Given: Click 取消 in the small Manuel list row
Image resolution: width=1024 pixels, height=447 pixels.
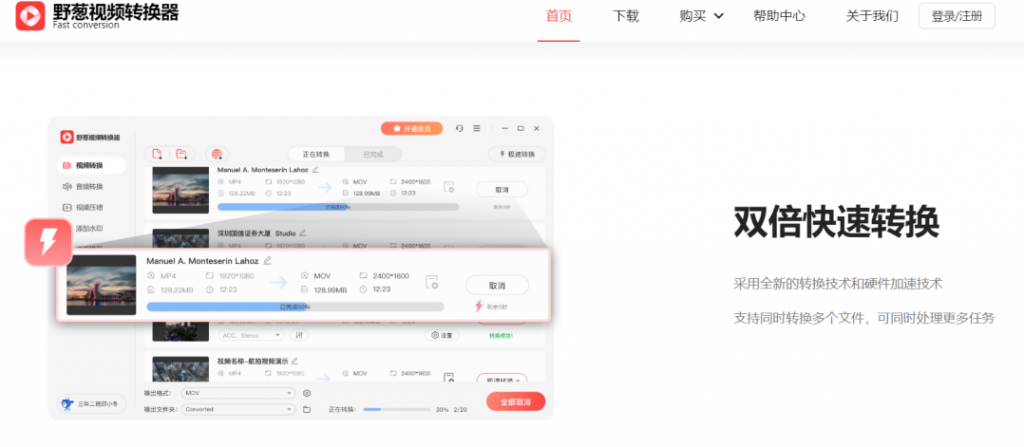Looking at the screenshot, I should (x=502, y=190).
